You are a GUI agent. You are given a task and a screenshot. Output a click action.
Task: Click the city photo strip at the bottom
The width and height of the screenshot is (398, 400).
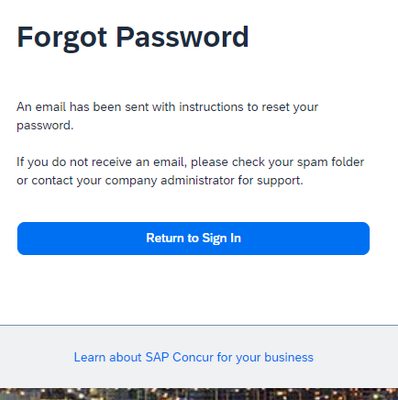click(199, 394)
